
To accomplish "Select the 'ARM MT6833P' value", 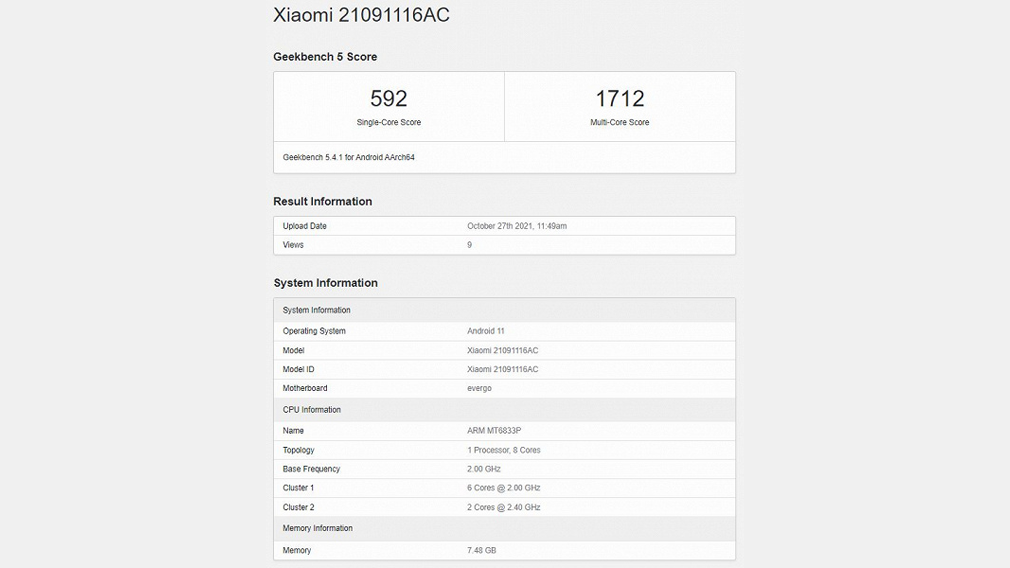I will coord(494,431).
